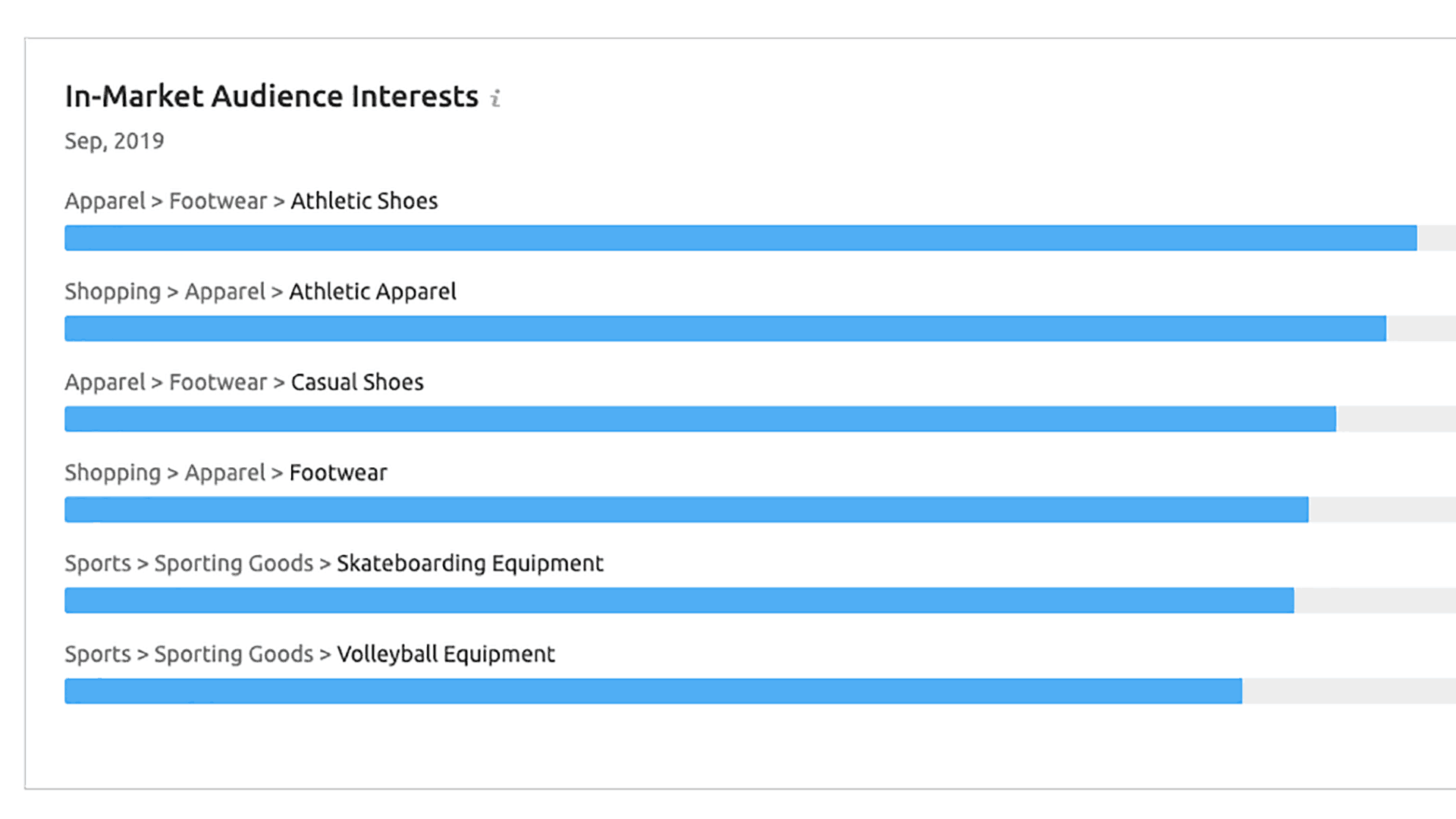Viewport: 1456px width, 819px height.
Task: Click the info icon beside the title
Action: [x=495, y=99]
